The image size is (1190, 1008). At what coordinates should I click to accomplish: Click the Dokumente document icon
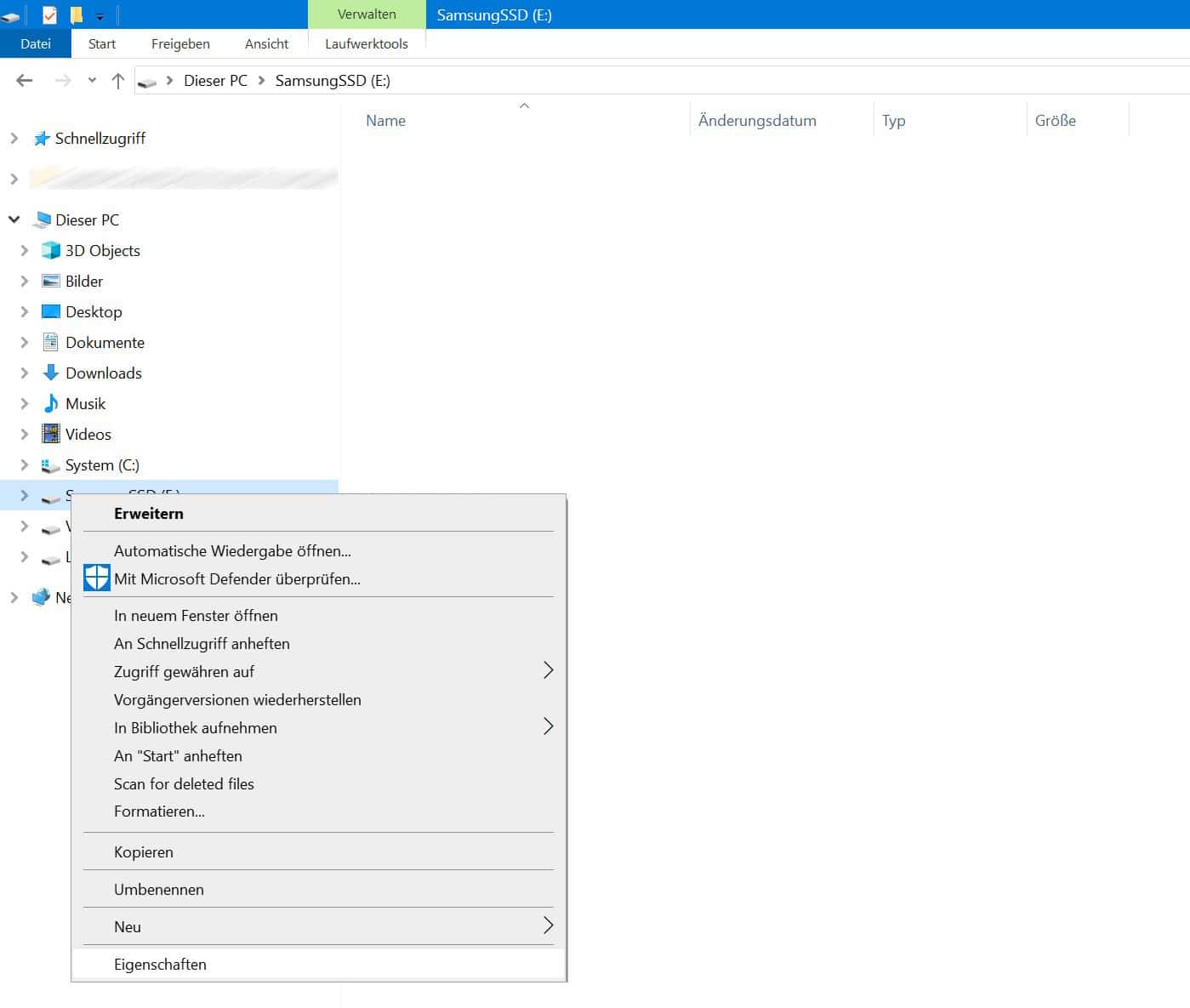[51, 342]
